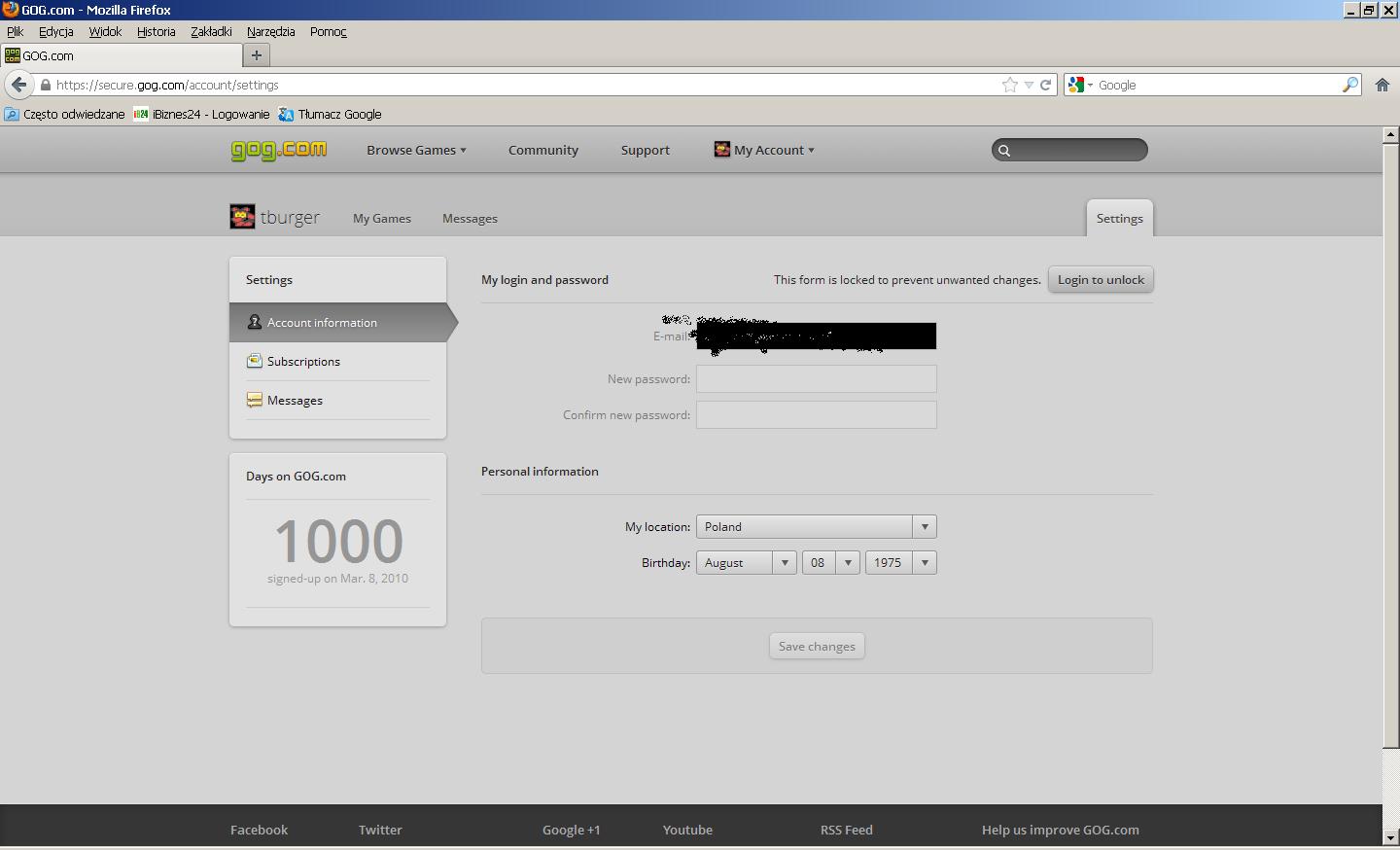Go to the Support page

[x=646, y=150]
